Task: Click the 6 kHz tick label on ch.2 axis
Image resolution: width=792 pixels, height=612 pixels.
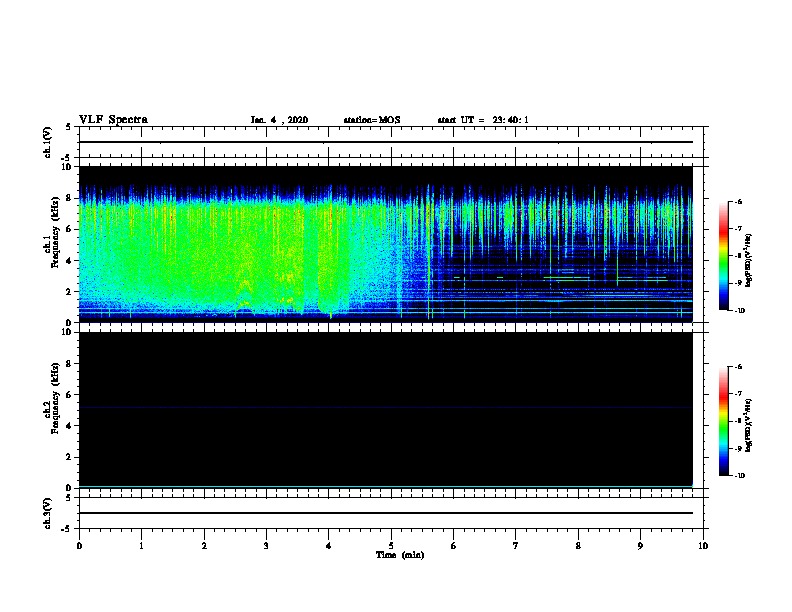Action: point(69,394)
